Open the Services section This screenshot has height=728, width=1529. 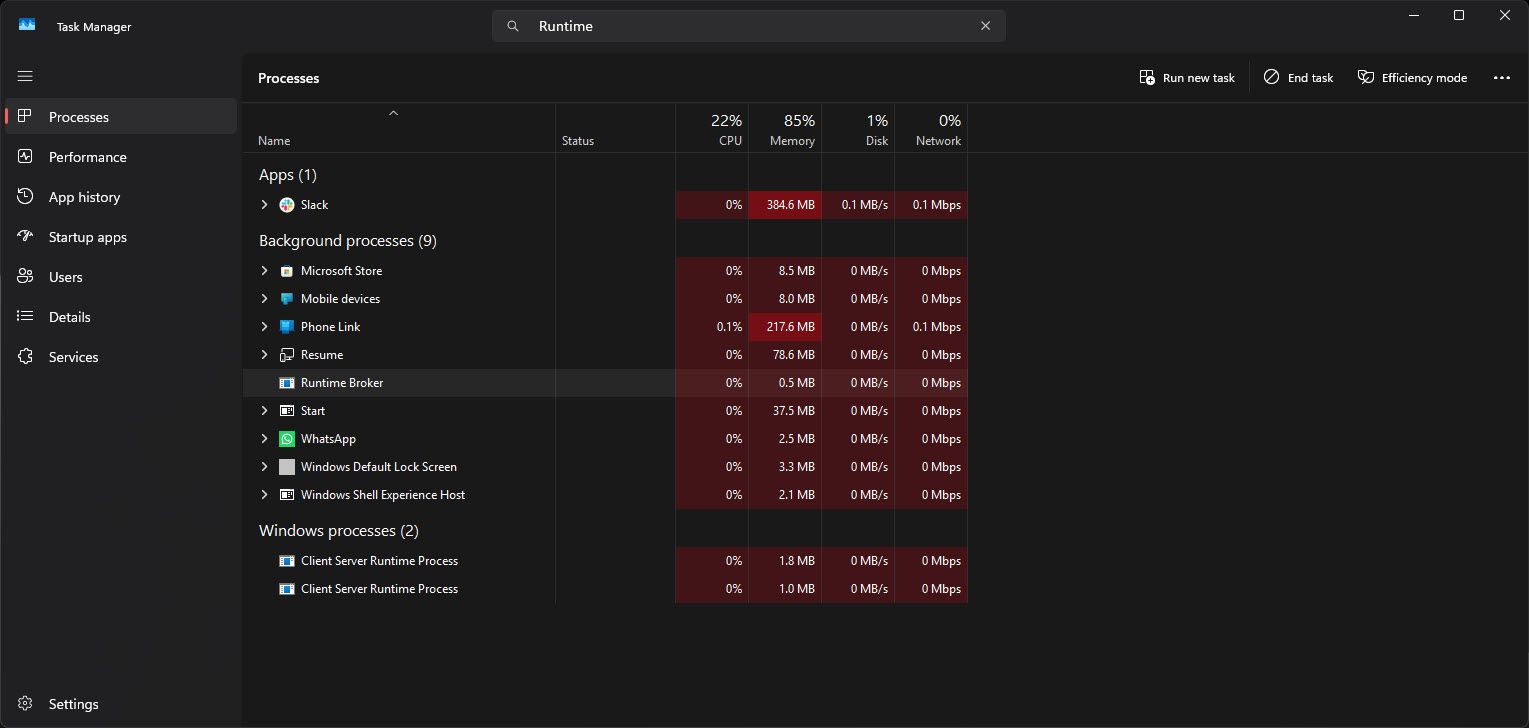tap(73, 357)
